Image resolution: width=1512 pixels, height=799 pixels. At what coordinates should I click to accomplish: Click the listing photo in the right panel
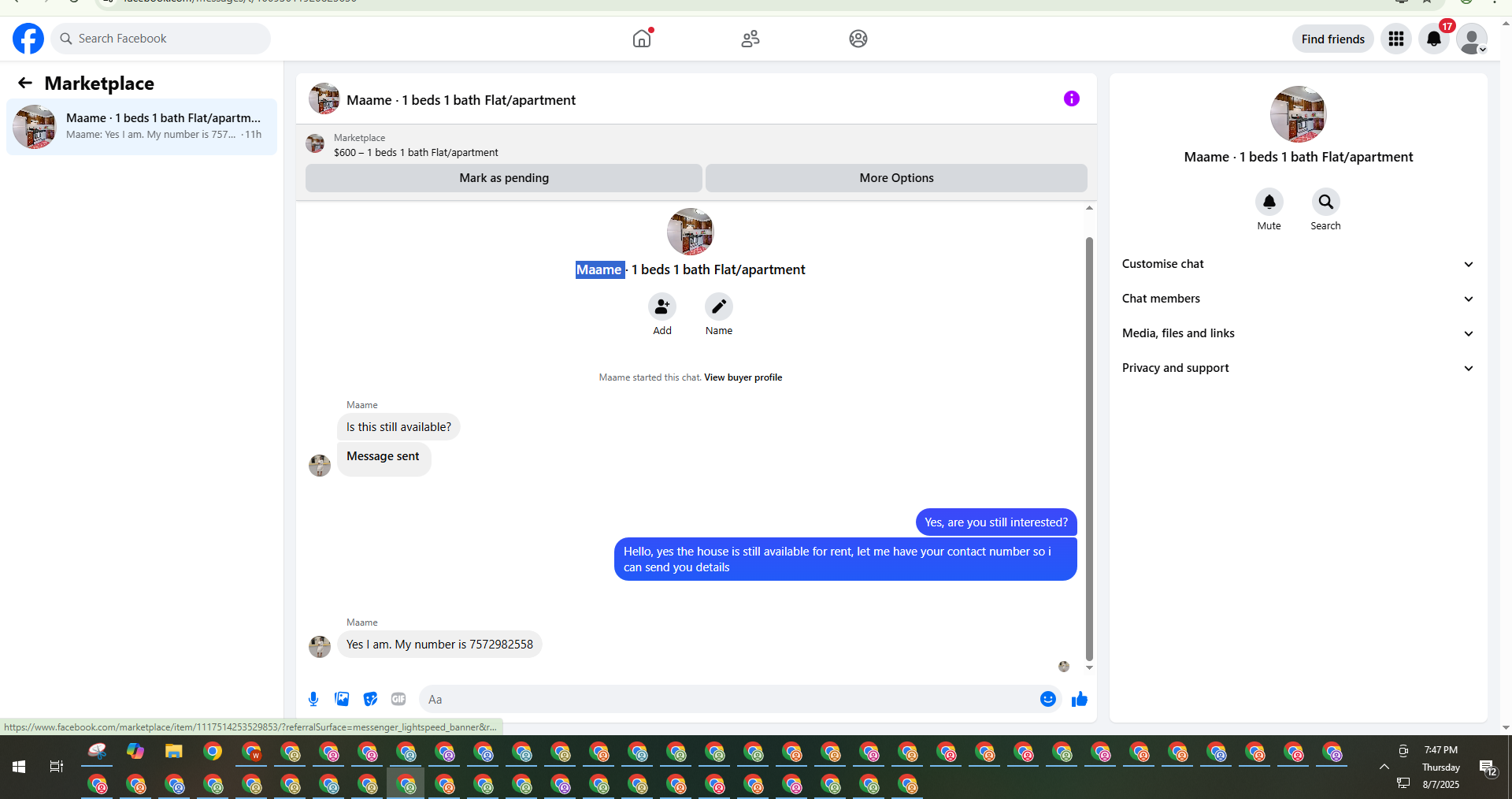point(1299,114)
